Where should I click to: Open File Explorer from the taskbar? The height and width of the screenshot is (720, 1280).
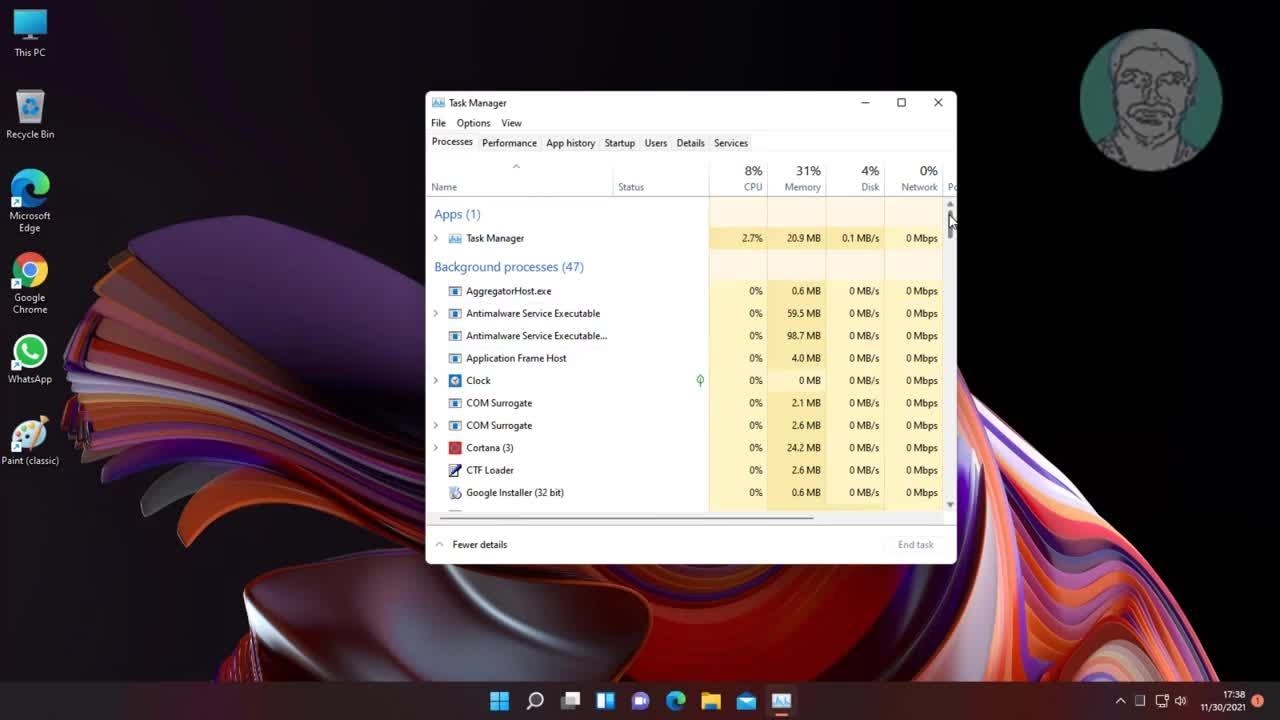[x=711, y=701]
